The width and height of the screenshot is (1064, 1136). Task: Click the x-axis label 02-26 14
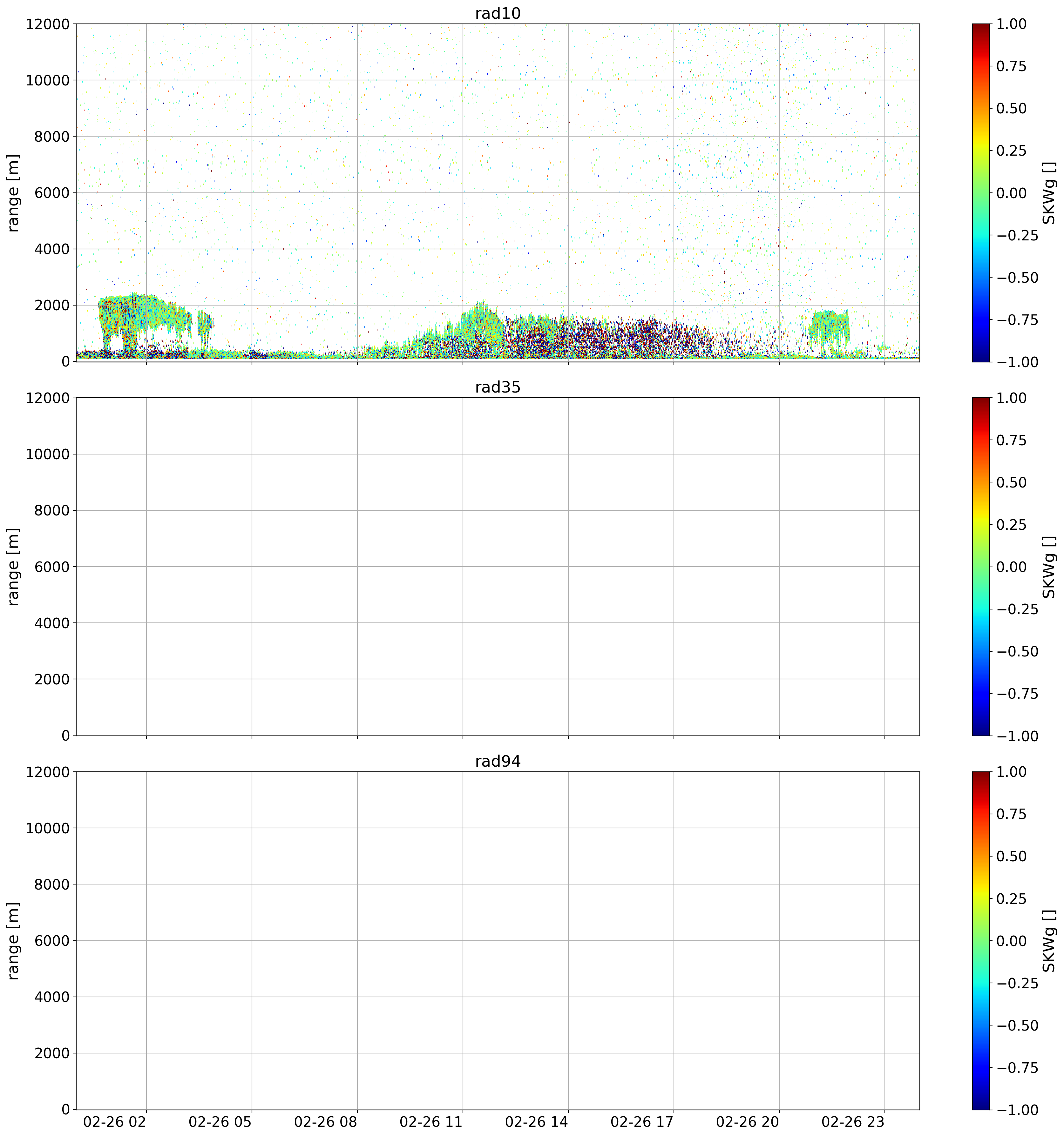537,1122
